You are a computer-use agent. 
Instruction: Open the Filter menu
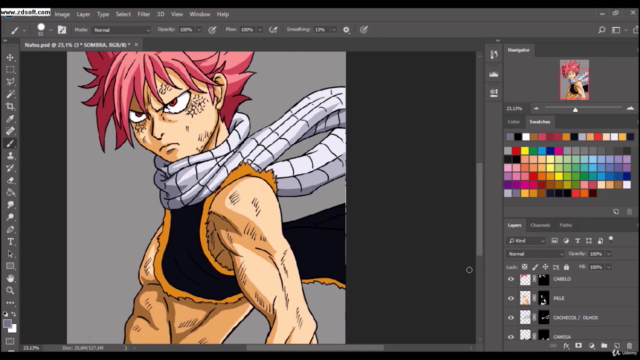144,14
